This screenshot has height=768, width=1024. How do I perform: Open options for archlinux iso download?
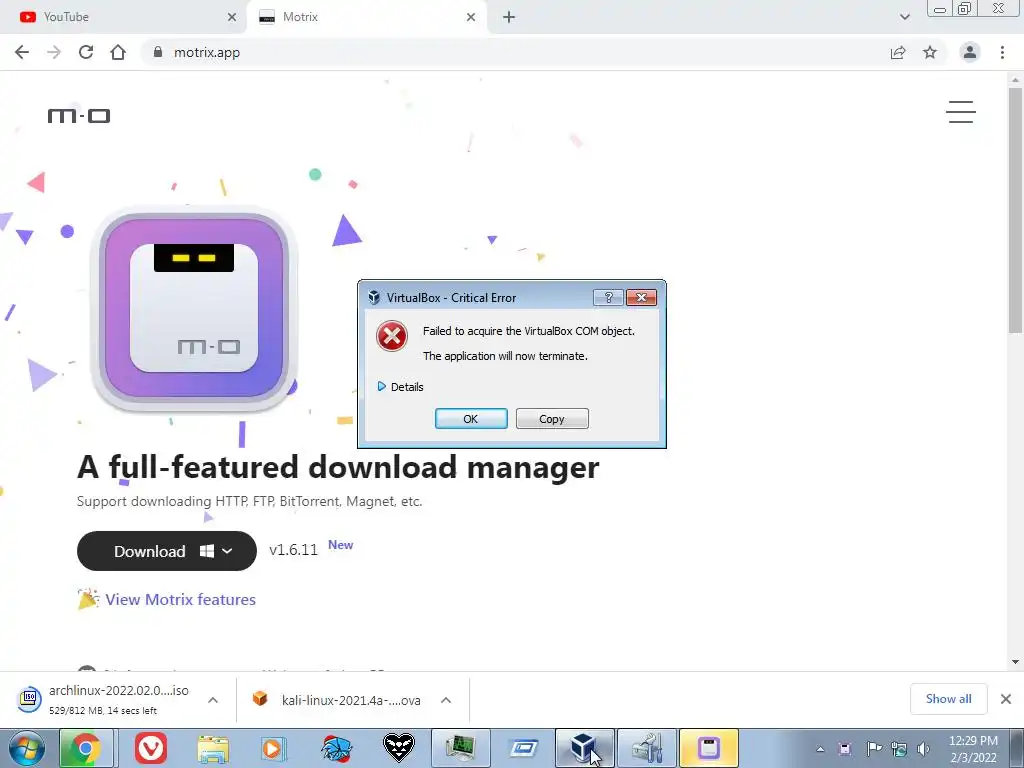click(213, 700)
